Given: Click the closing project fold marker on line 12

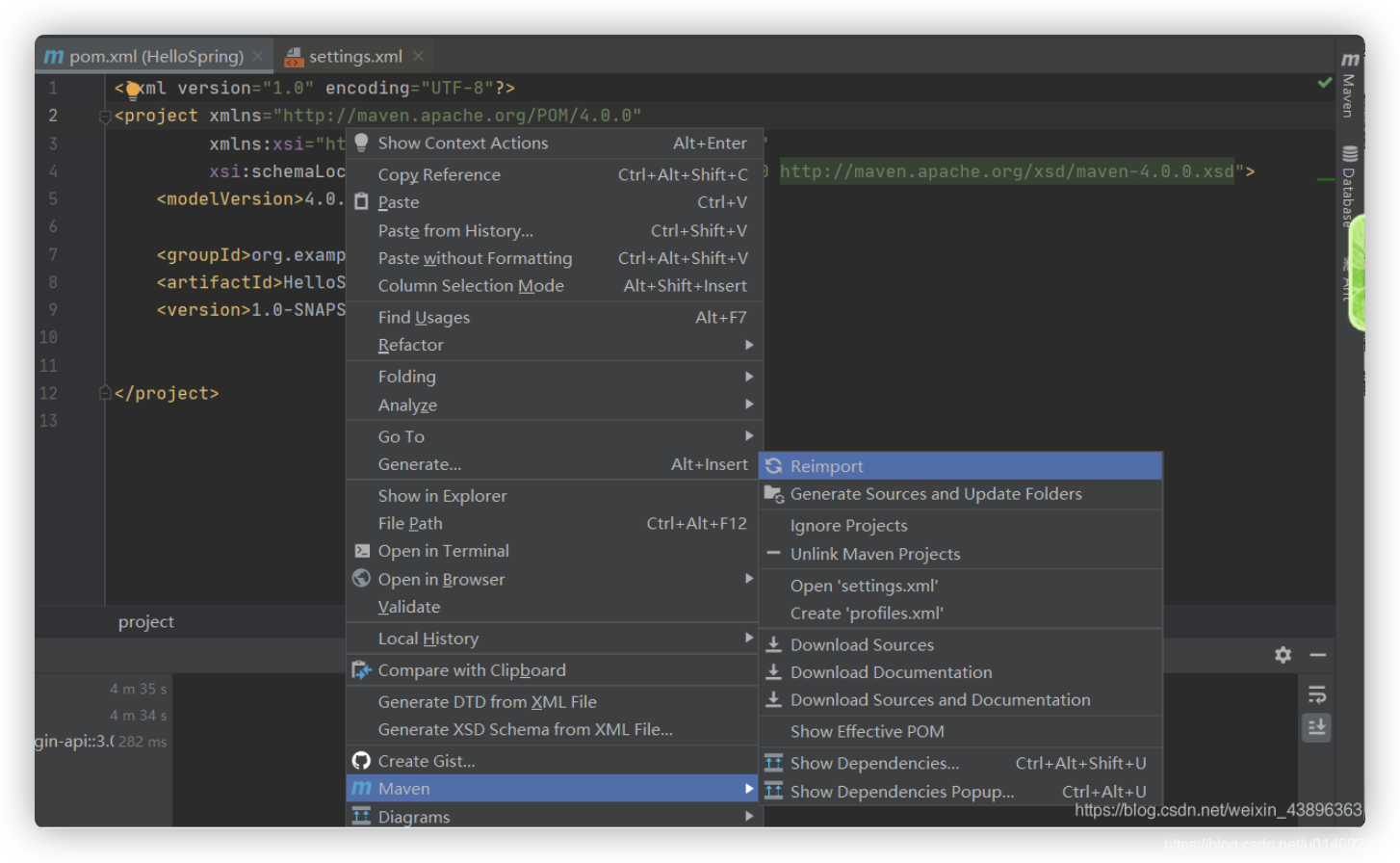Looking at the screenshot, I should tap(105, 393).
